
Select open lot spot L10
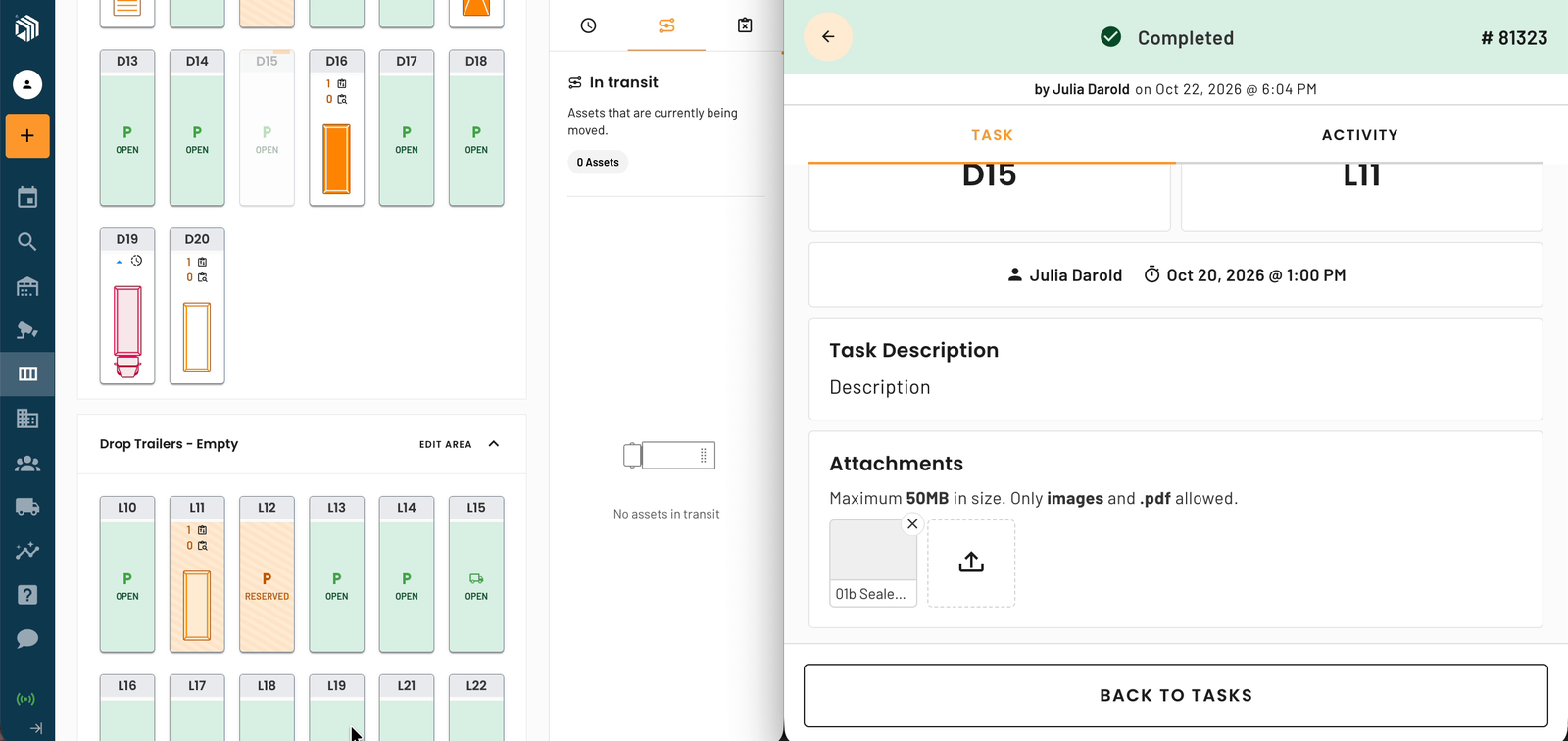(x=127, y=574)
